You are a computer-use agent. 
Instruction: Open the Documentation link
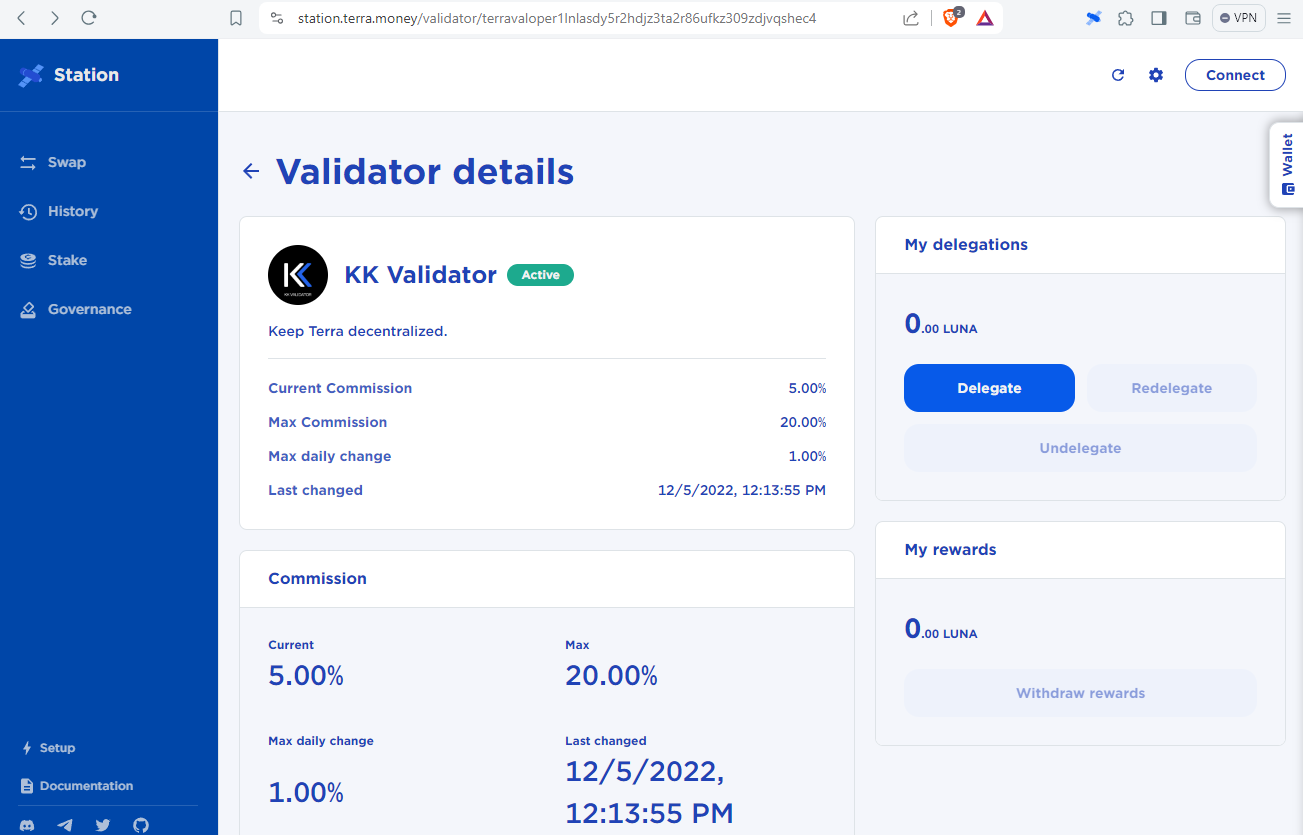click(x=86, y=786)
